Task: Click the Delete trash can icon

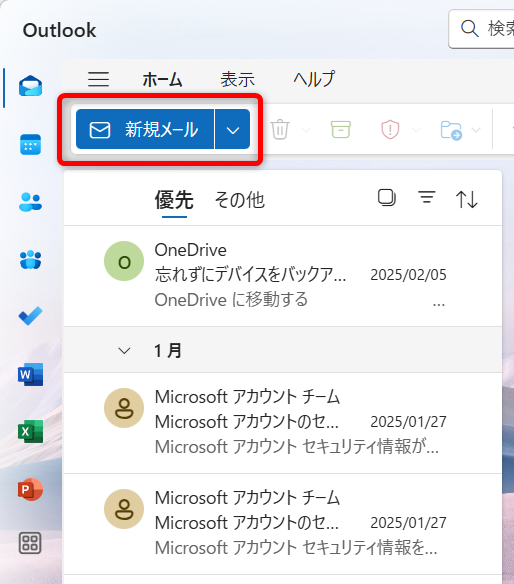Action: pyautogui.click(x=280, y=129)
